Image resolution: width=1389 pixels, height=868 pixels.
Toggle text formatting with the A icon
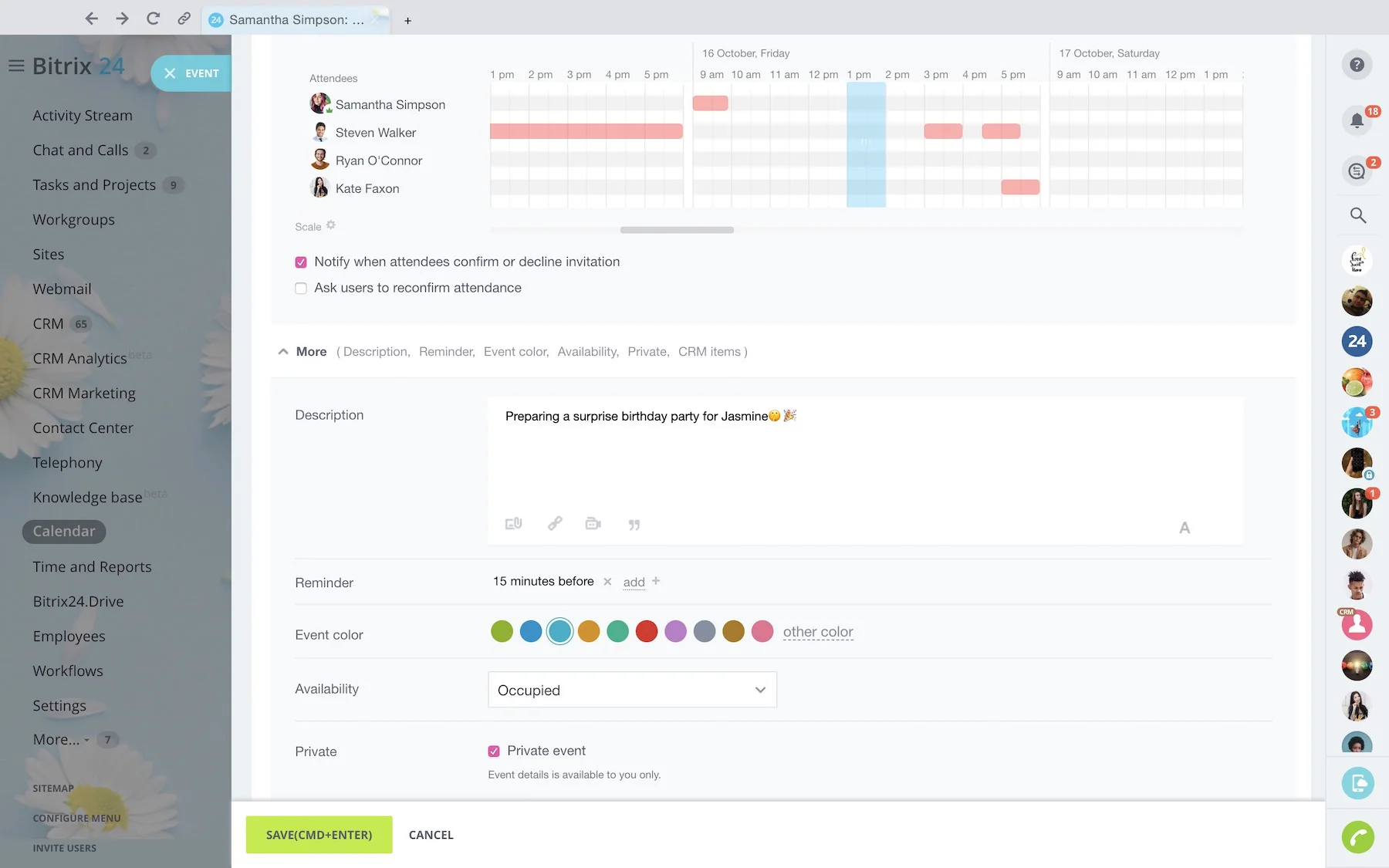[x=1184, y=528]
